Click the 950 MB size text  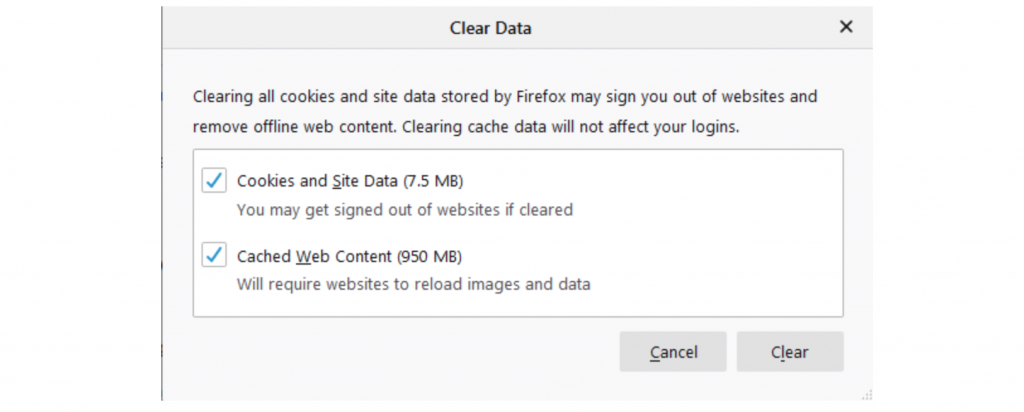(430, 255)
